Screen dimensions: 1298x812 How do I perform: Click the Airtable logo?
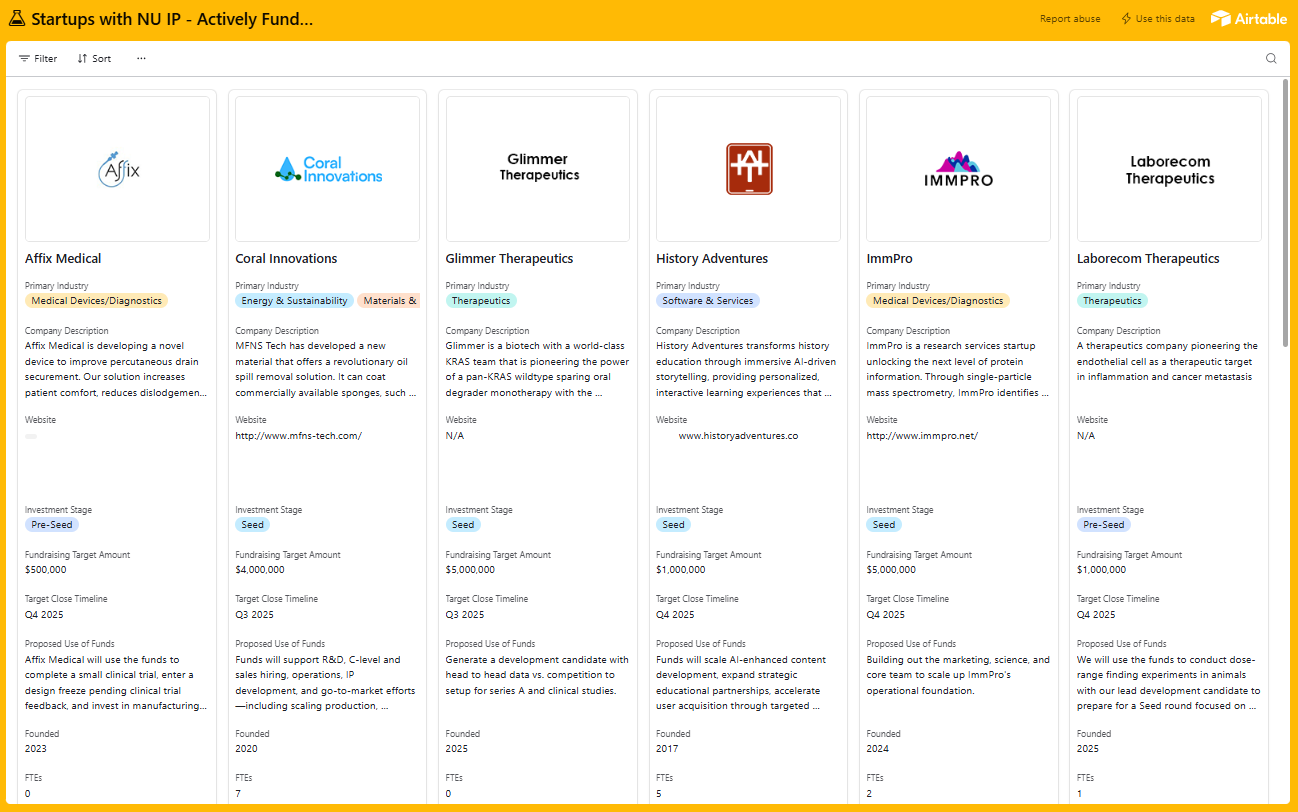point(1248,19)
